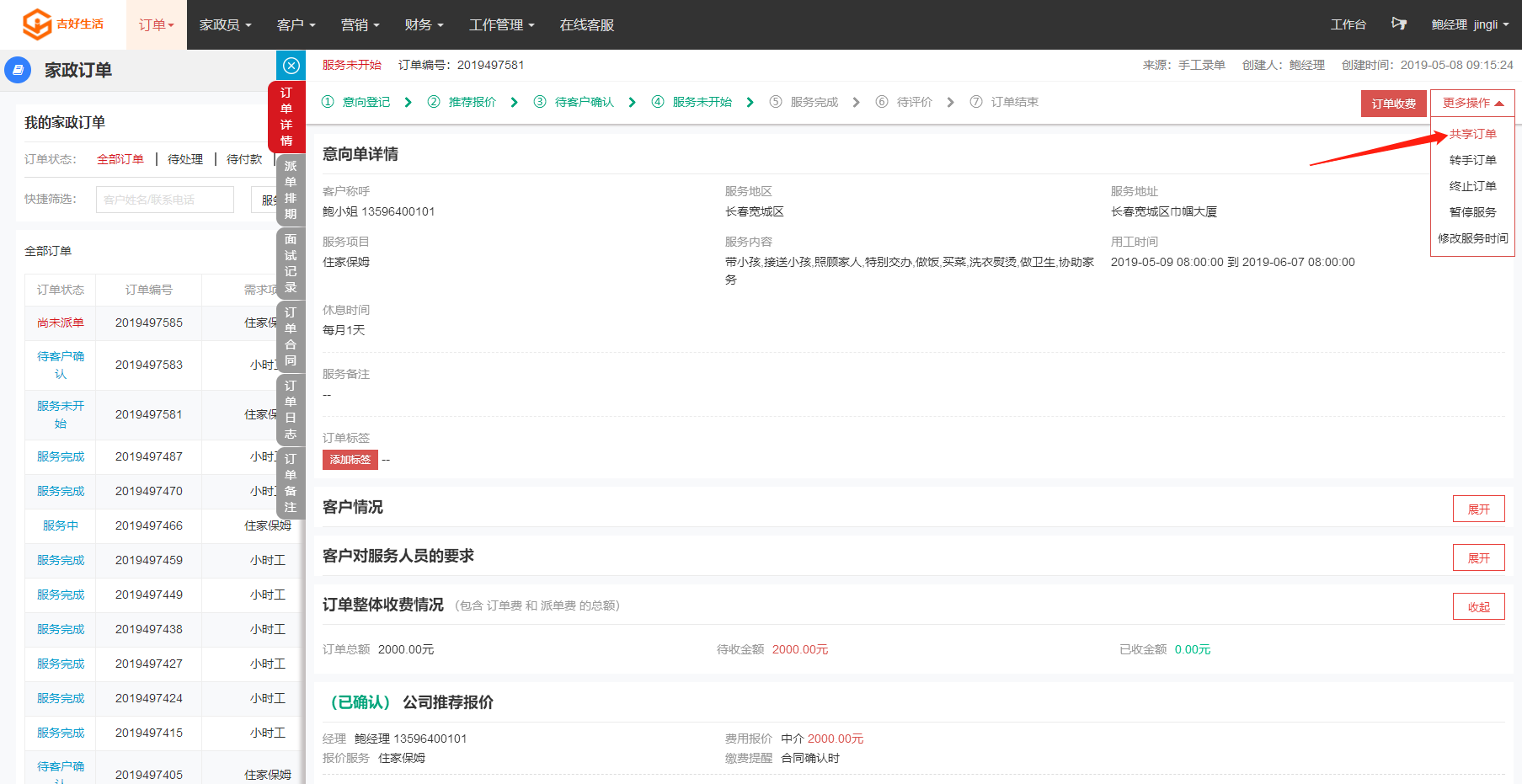Select 转手订单 from the menu
Image resolution: width=1522 pixels, height=784 pixels.
(x=1473, y=160)
